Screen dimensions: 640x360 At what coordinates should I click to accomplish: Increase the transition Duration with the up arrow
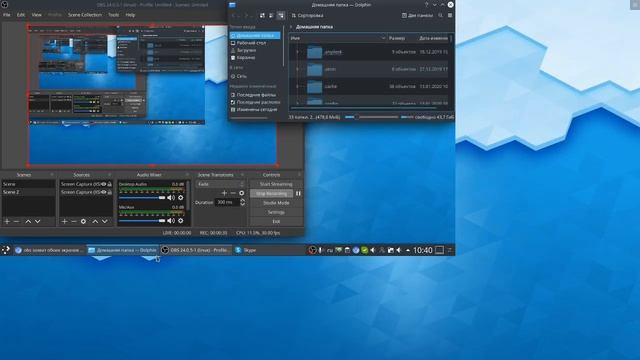tap(242, 200)
